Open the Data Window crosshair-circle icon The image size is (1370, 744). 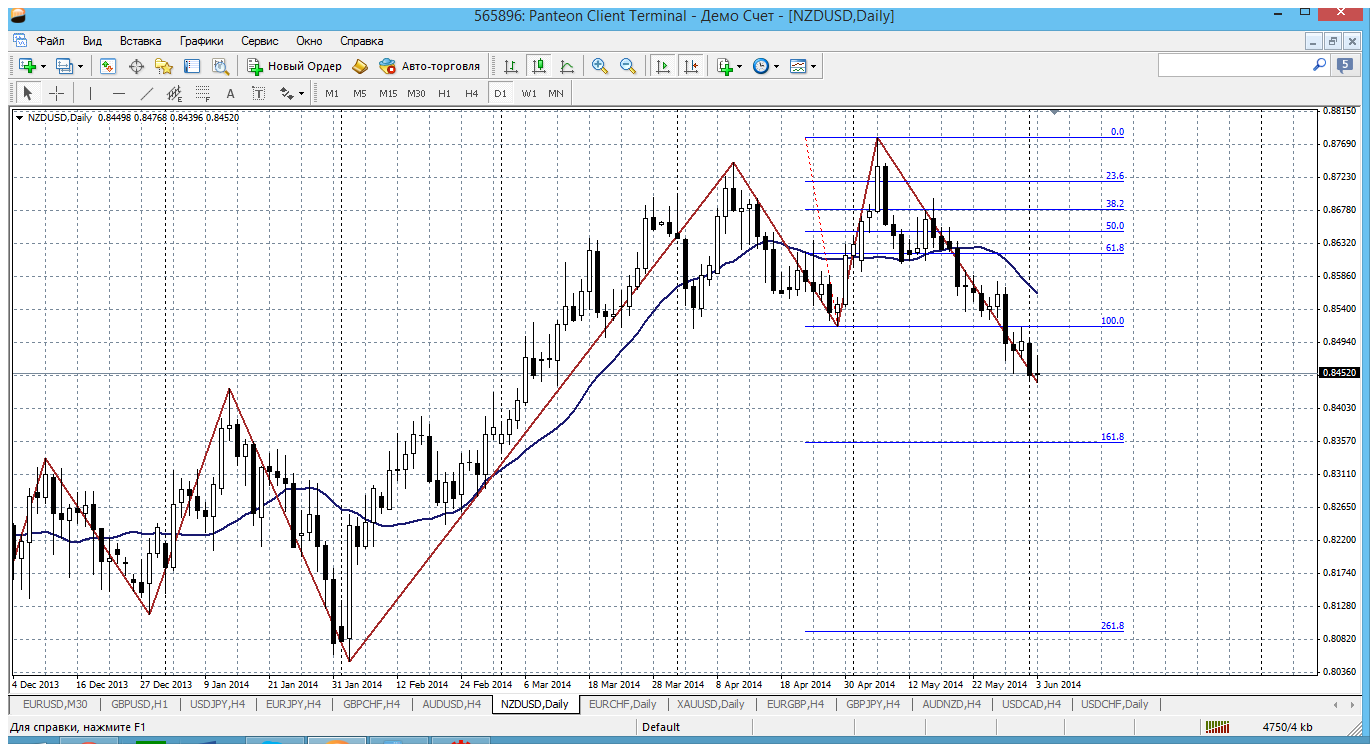(136, 66)
